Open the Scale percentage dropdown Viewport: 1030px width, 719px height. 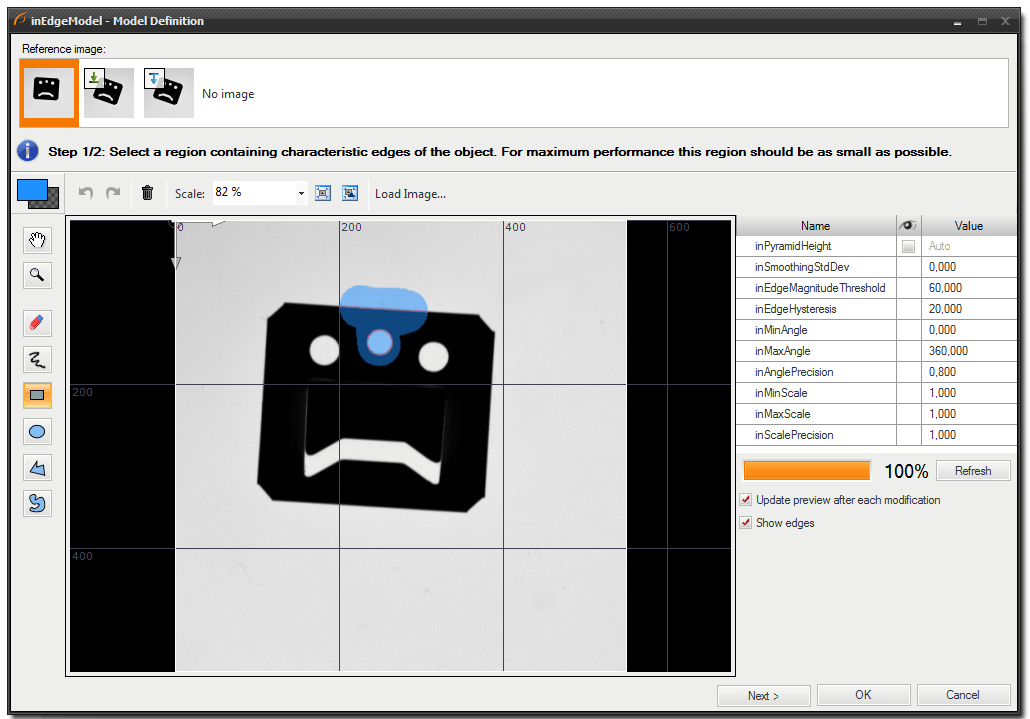point(299,193)
